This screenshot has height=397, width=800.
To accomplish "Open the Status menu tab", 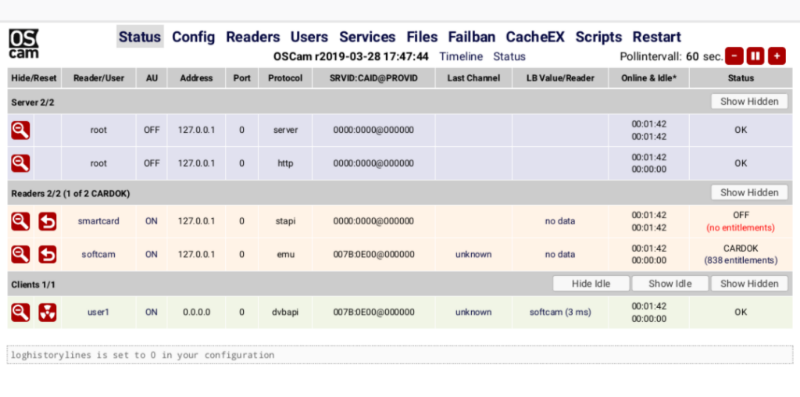I will (140, 37).
